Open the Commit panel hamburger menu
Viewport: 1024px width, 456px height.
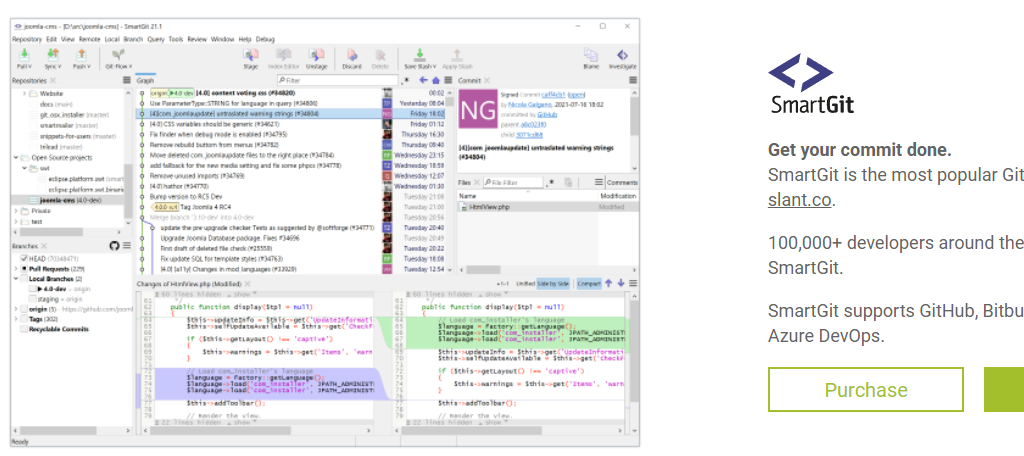click(x=632, y=80)
